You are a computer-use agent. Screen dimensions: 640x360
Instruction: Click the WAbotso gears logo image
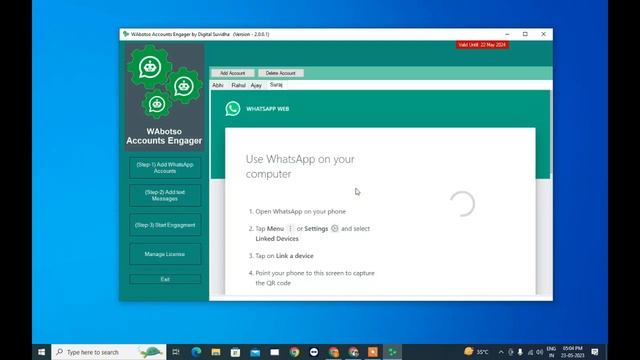pos(164,82)
